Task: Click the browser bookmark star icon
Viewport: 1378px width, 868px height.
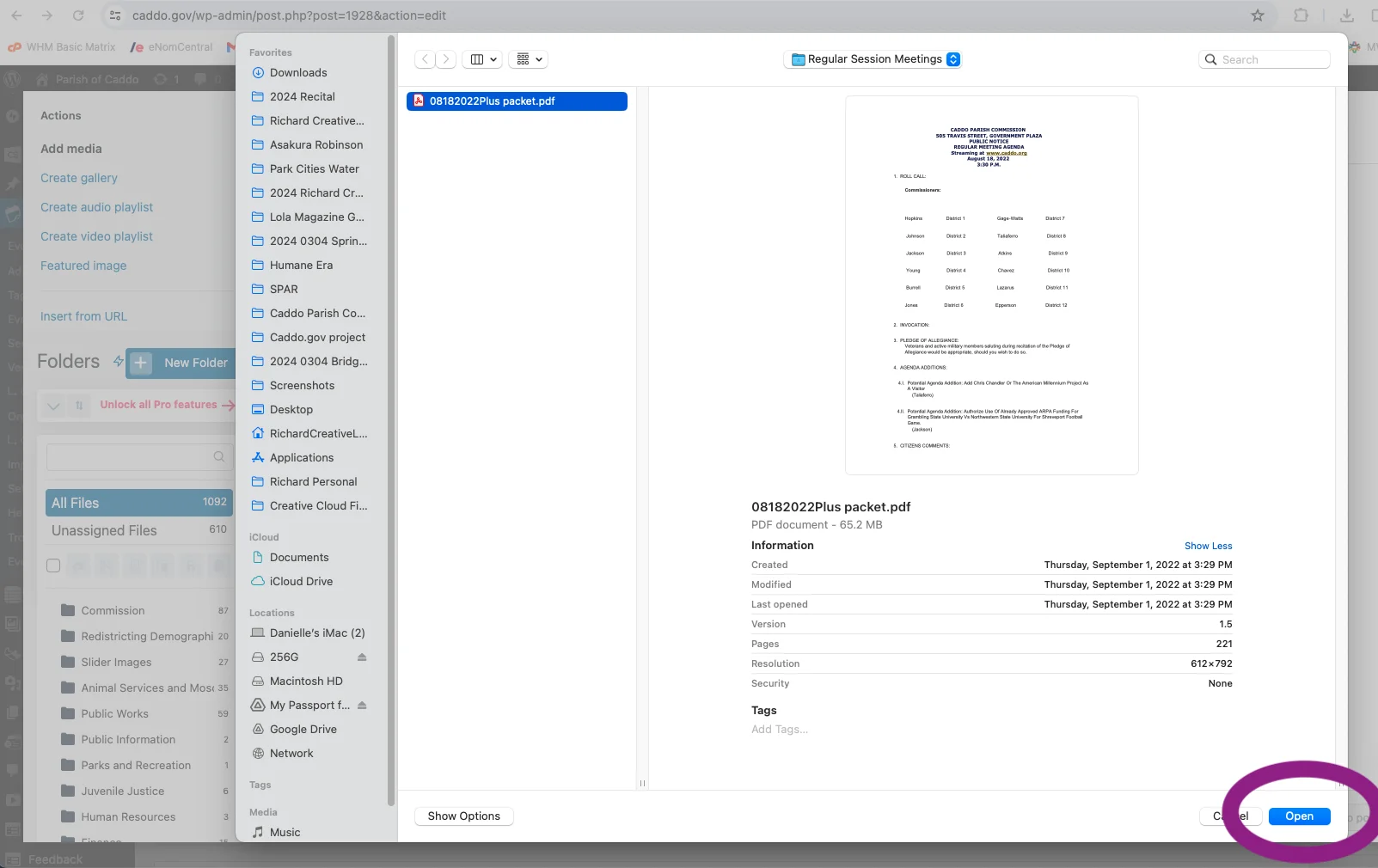Action: click(1258, 15)
